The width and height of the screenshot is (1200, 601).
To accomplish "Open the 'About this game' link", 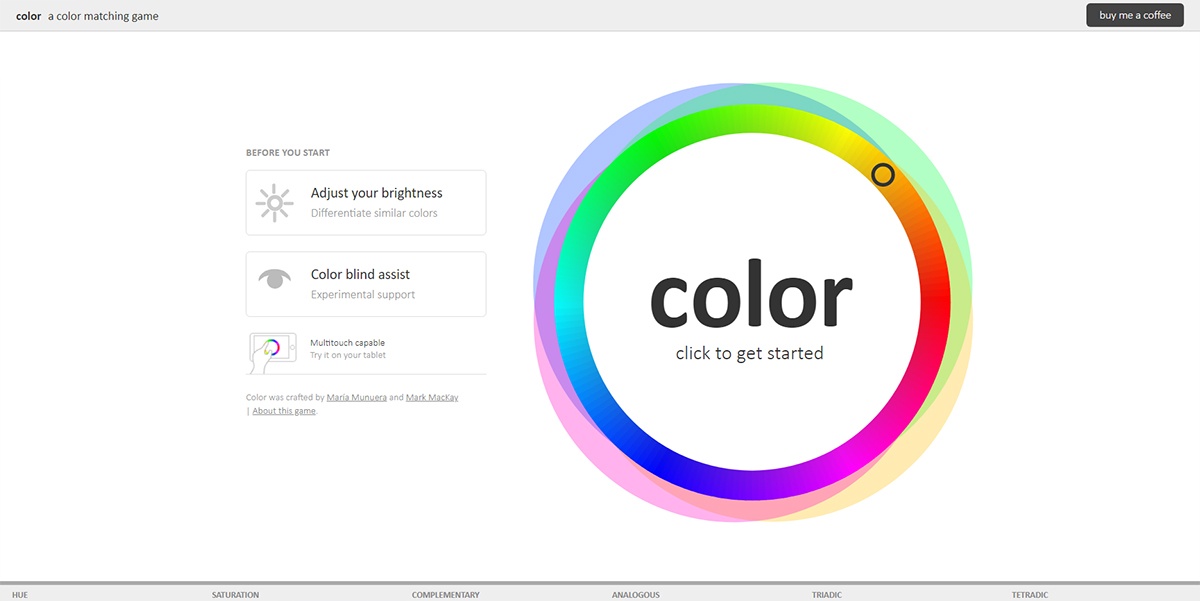I will tap(284, 411).
